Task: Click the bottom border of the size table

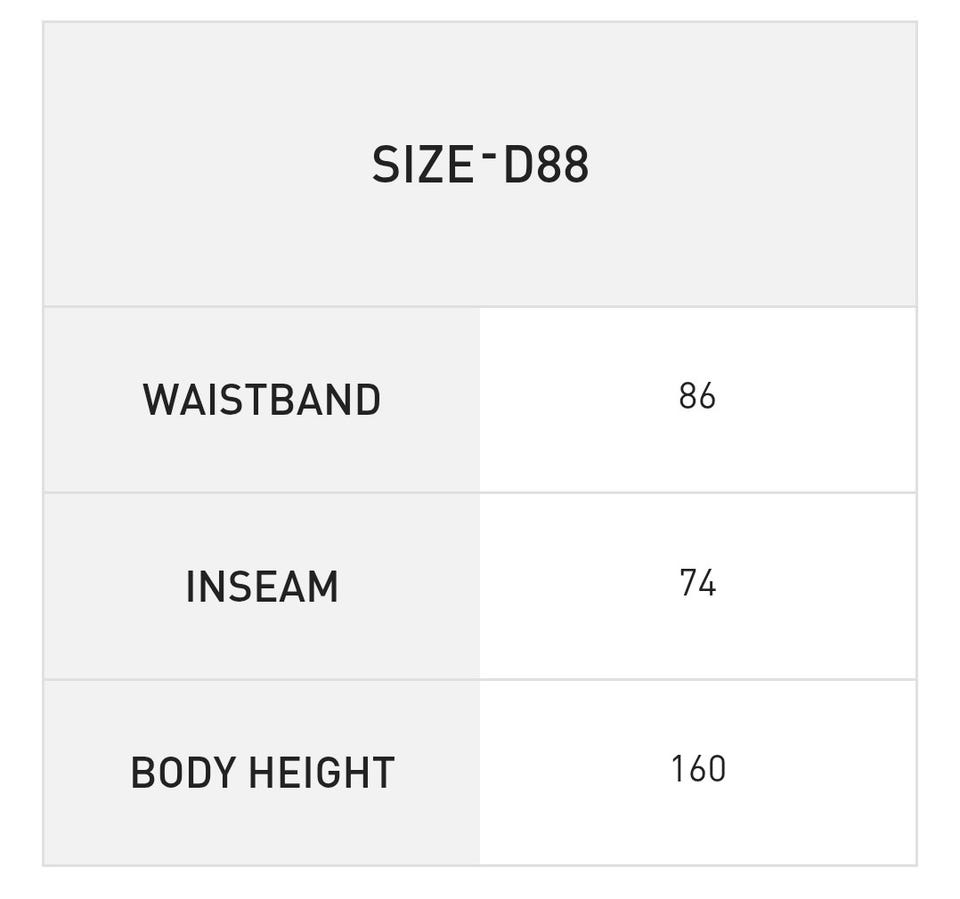Action: click(480, 865)
